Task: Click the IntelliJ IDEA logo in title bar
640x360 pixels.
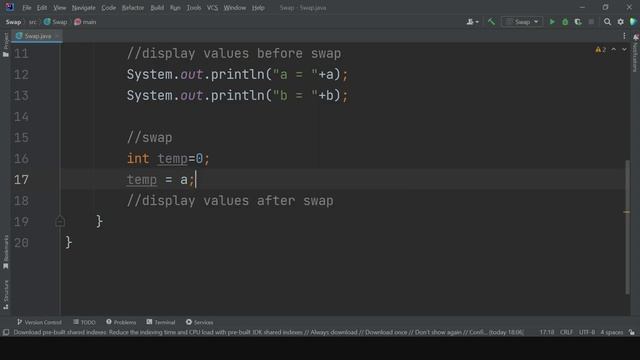Action: point(9,7)
